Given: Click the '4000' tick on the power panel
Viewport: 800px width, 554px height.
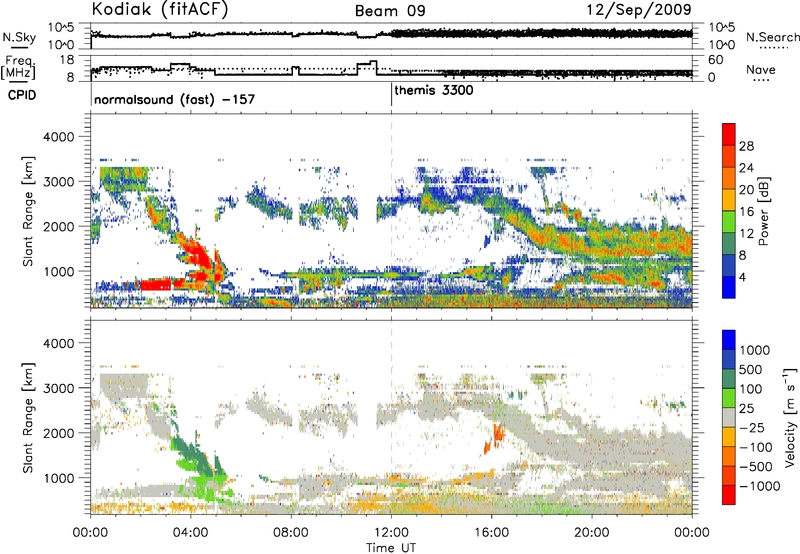Looking at the screenshot, I should [58, 137].
